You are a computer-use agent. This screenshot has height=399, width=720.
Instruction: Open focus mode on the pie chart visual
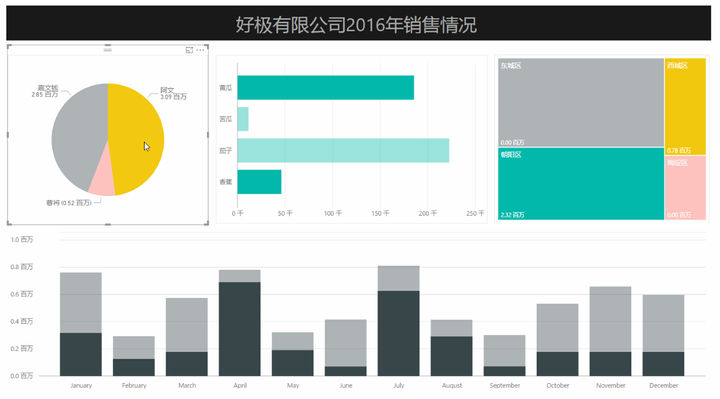(x=189, y=50)
